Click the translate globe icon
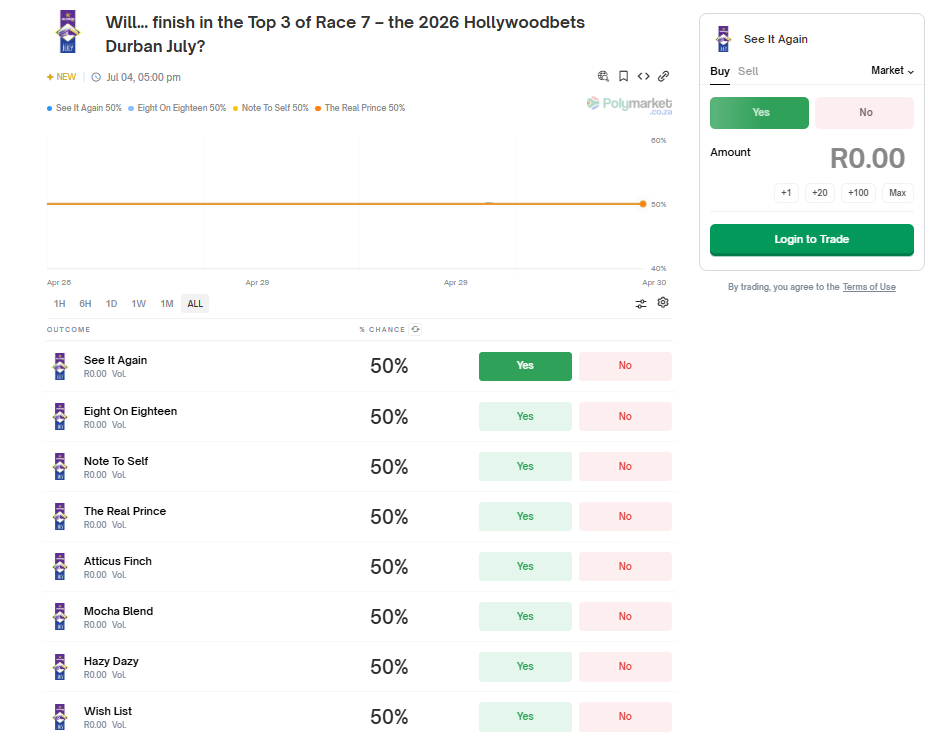The height and width of the screenshot is (749, 933). pyautogui.click(x=603, y=76)
